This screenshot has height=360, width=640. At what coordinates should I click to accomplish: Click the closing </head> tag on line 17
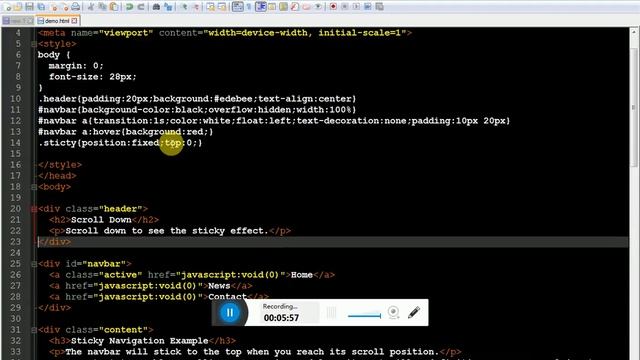[57, 176]
